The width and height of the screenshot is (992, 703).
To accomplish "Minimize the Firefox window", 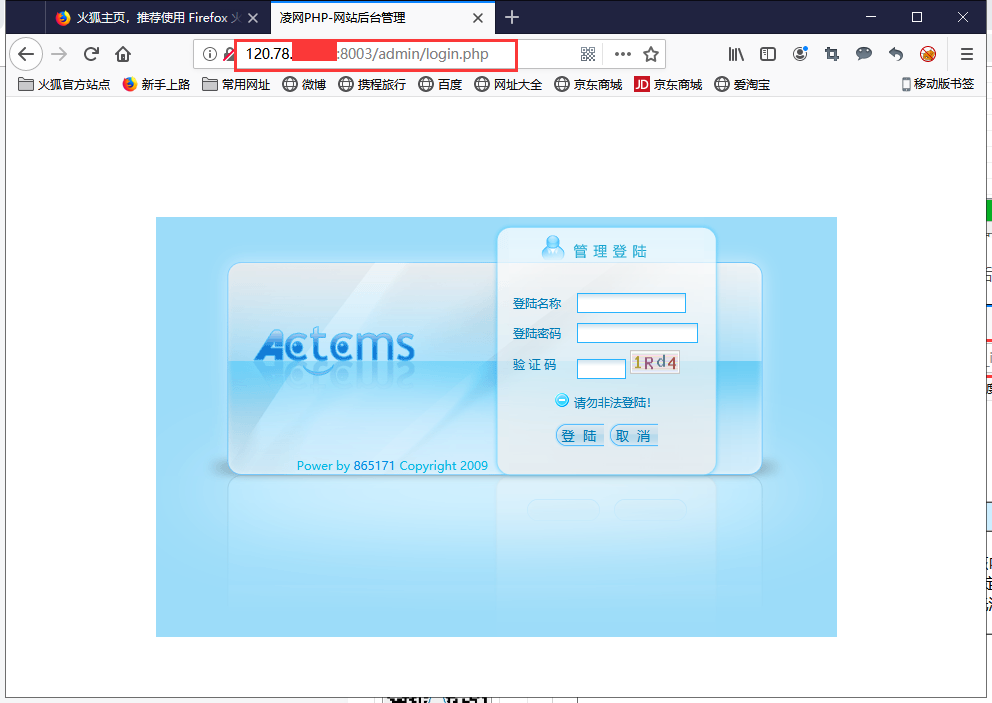I will [x=871, y=17].
